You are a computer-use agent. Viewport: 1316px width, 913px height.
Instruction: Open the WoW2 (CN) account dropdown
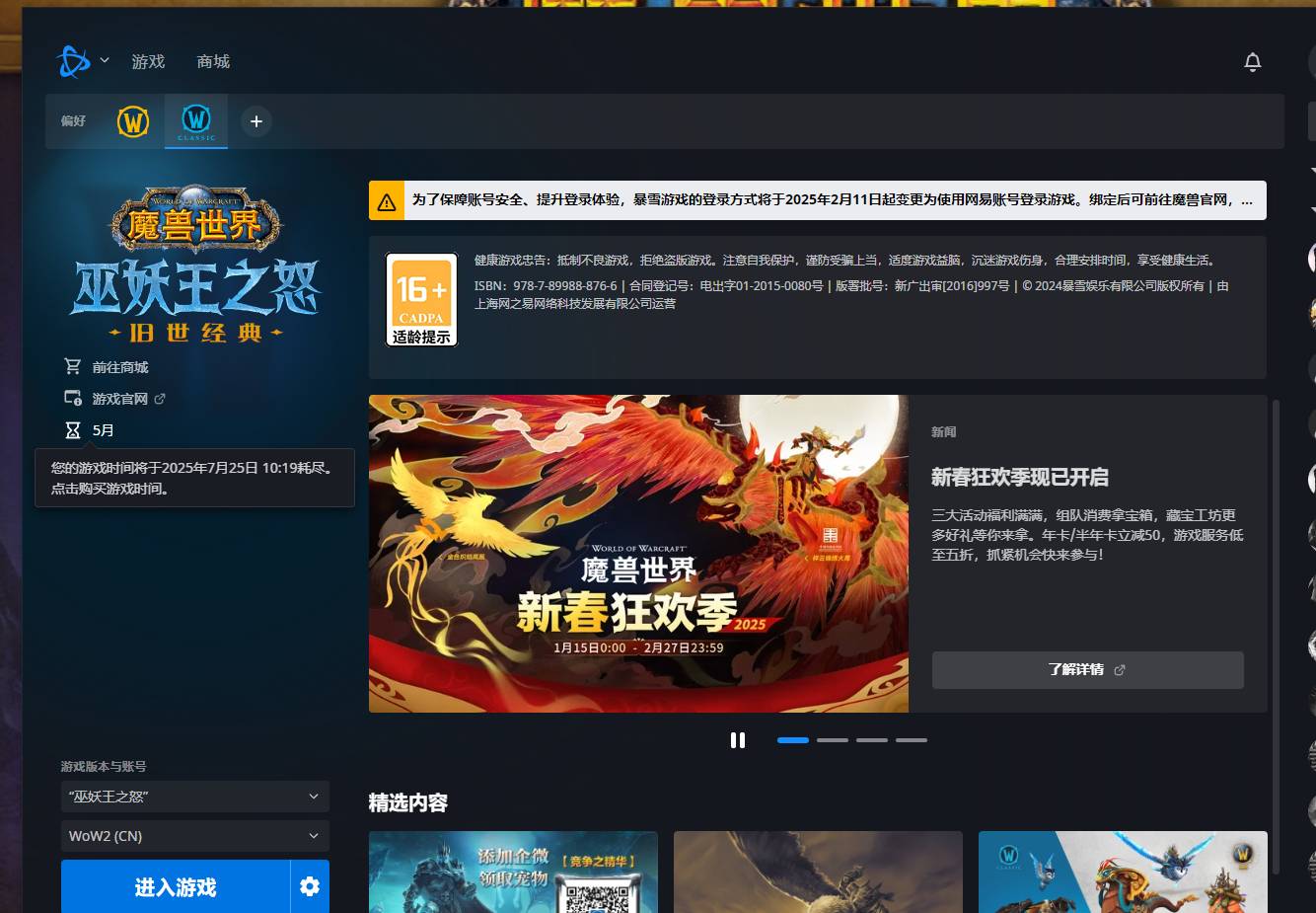coord(195,836)
